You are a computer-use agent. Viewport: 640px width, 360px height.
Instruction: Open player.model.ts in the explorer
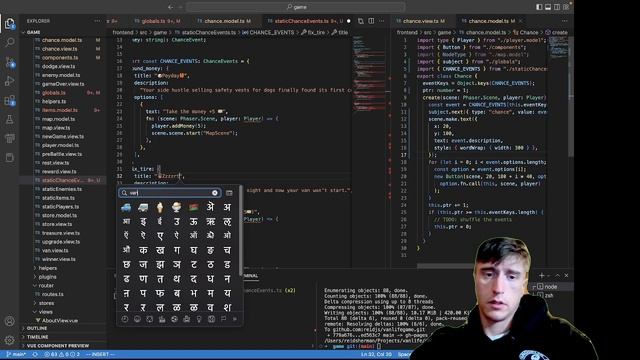coord(60,145)
